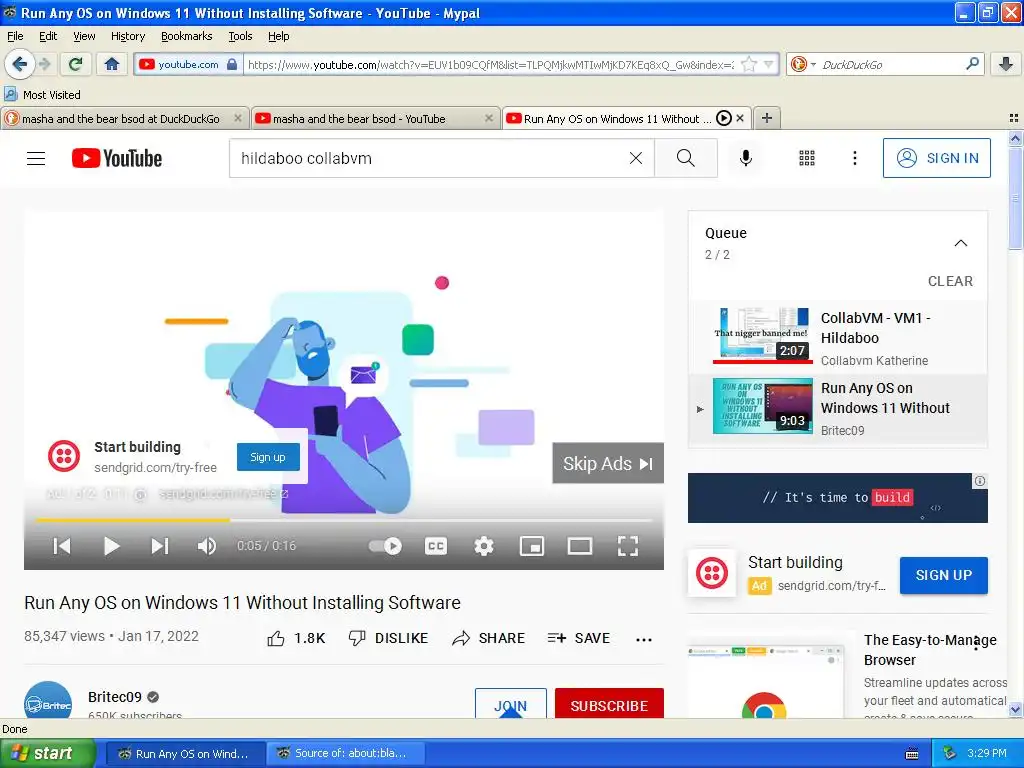1024x768 pixels.
Task: Enter full screen
Action: [628, 546]
